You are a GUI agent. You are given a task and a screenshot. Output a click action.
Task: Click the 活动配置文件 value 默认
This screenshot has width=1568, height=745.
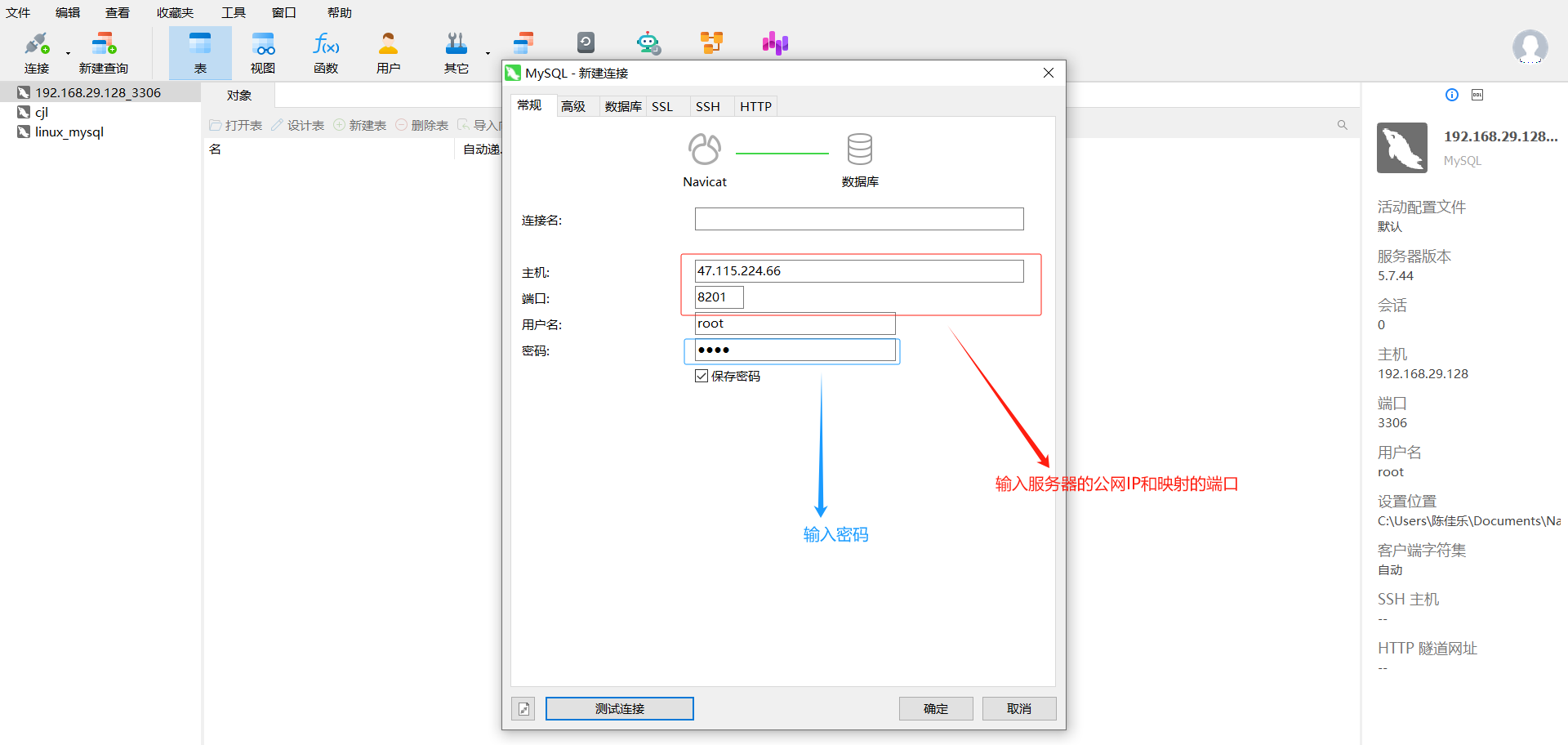click(1390, 227)
